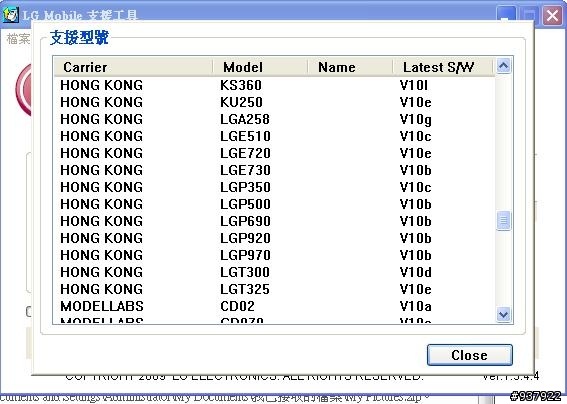
Task: Sort by the Model column header
Action: [x=260, y=67]
